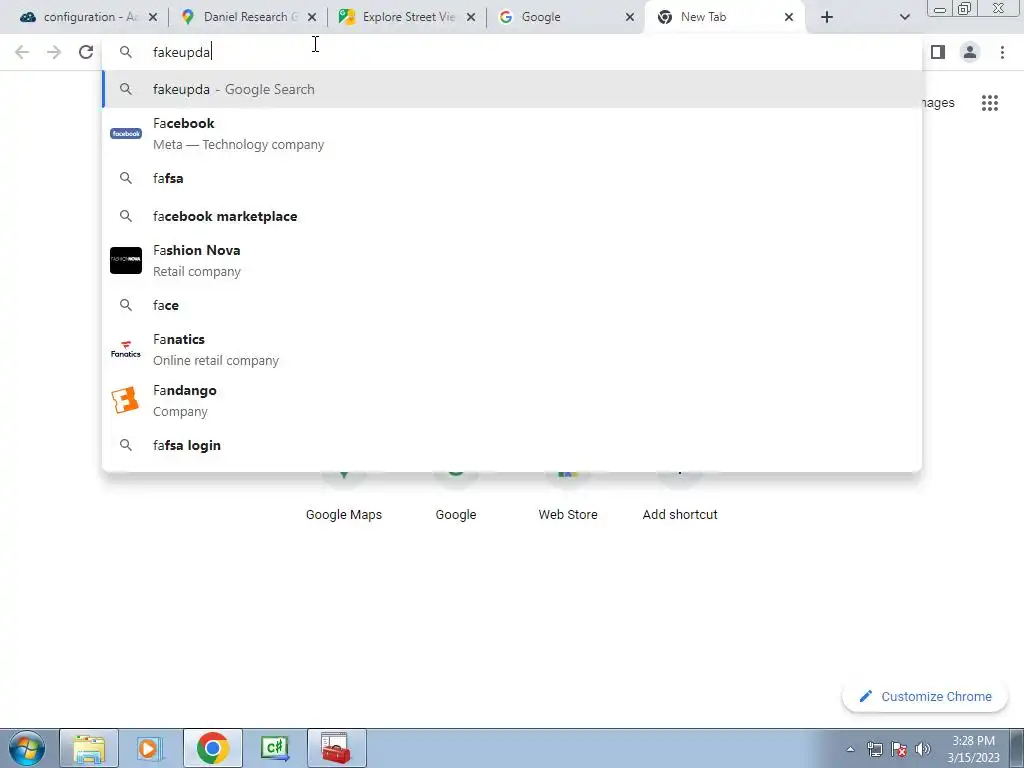The width and height of the screenshot is (1024, 768).
Task: Close the Explore Street View tab
Action: (x=471, y=17)
